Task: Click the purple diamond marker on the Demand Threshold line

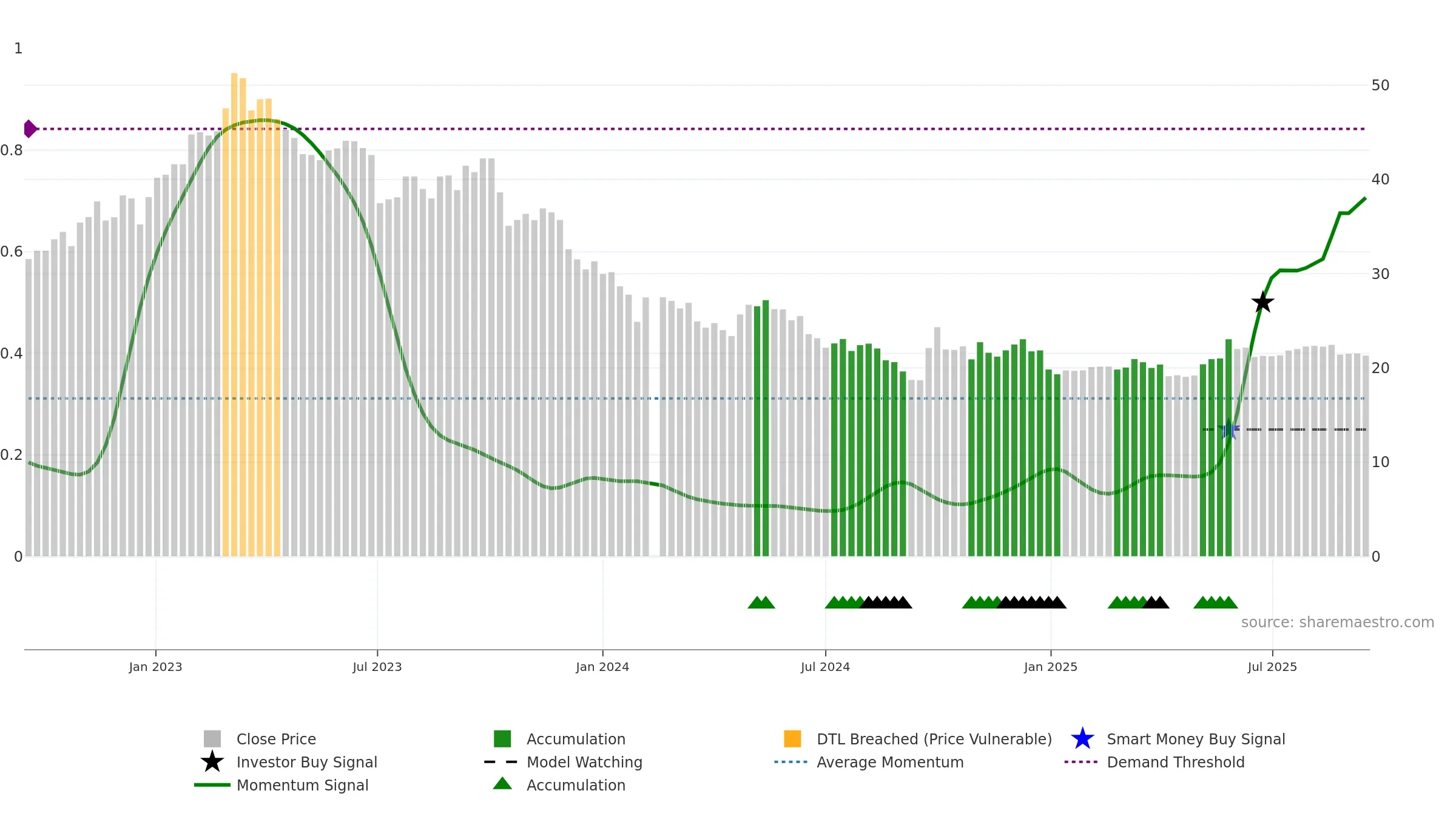Action: (x=30, y=129)
